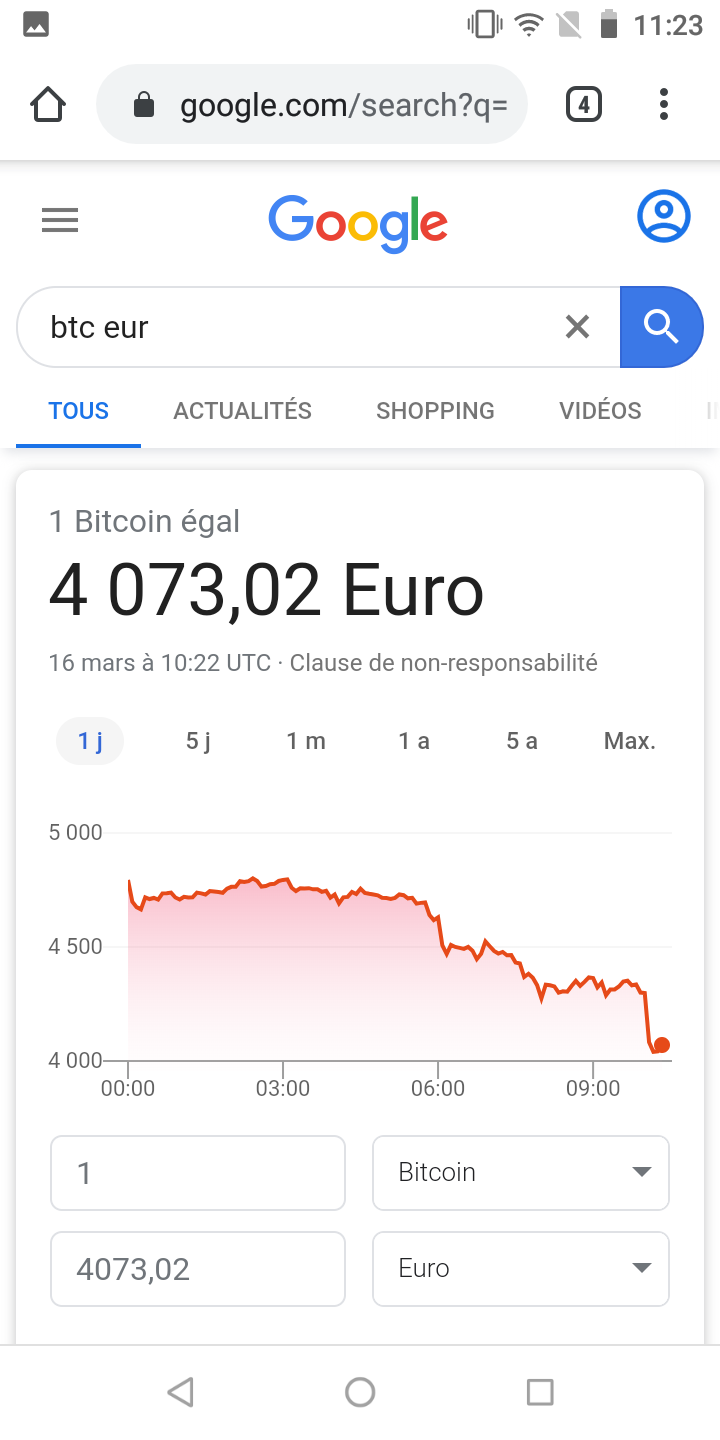Tap the Google account profile icon
The image size is (720, 1440).
[x=664, y=216]
